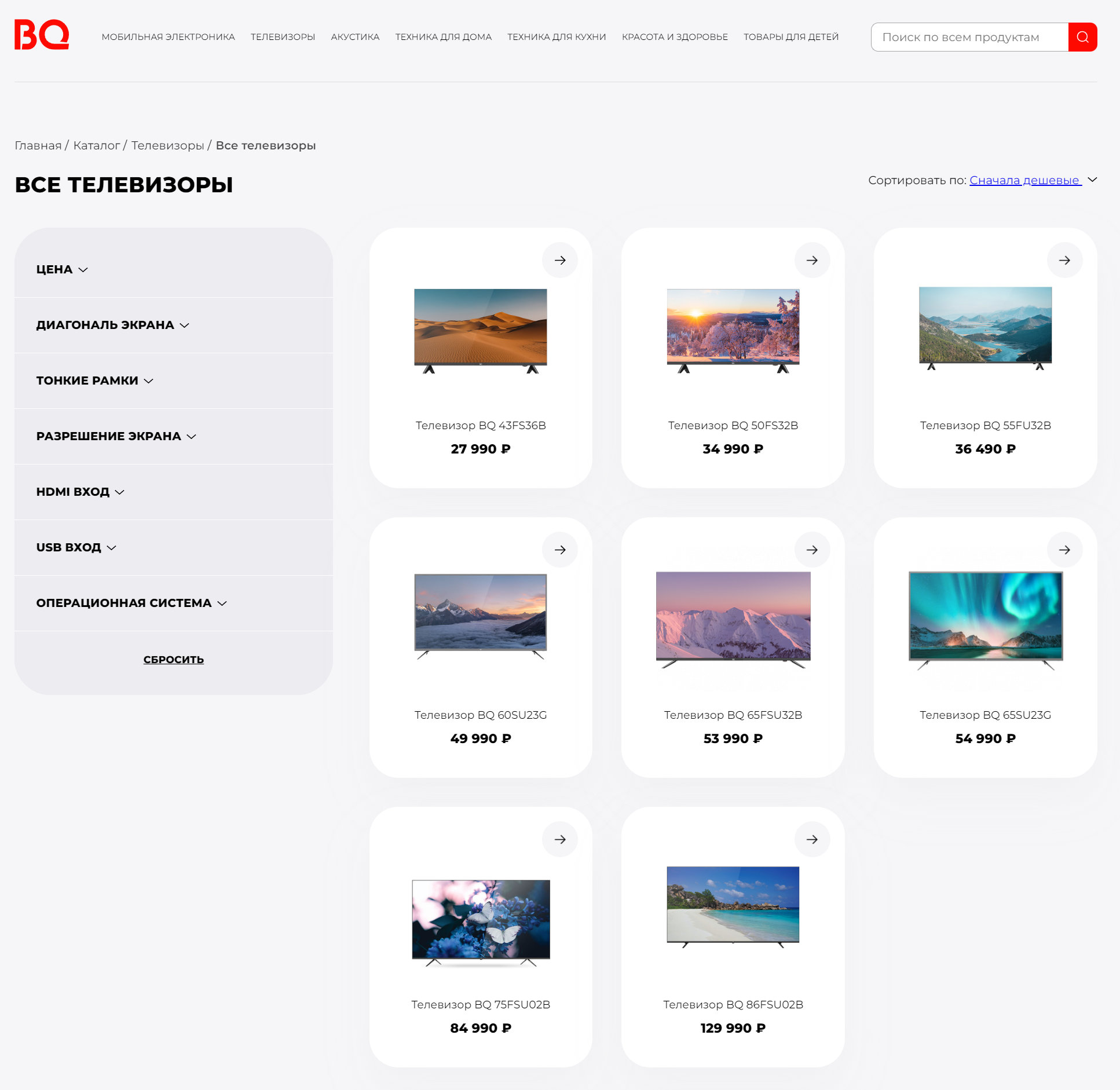This screenshot has height=1090, width=1120.
Task: Click the red search magnifier button
Action: (1082, 37)
